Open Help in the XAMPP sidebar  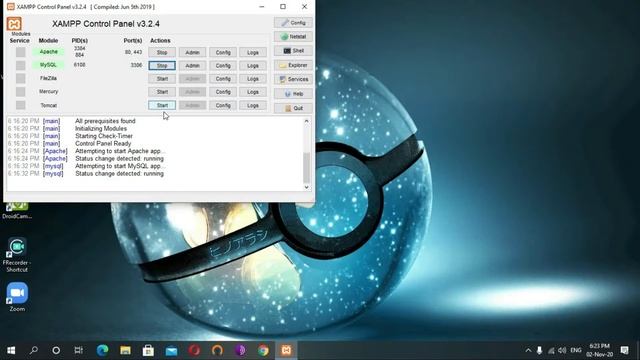pos(293,94)
